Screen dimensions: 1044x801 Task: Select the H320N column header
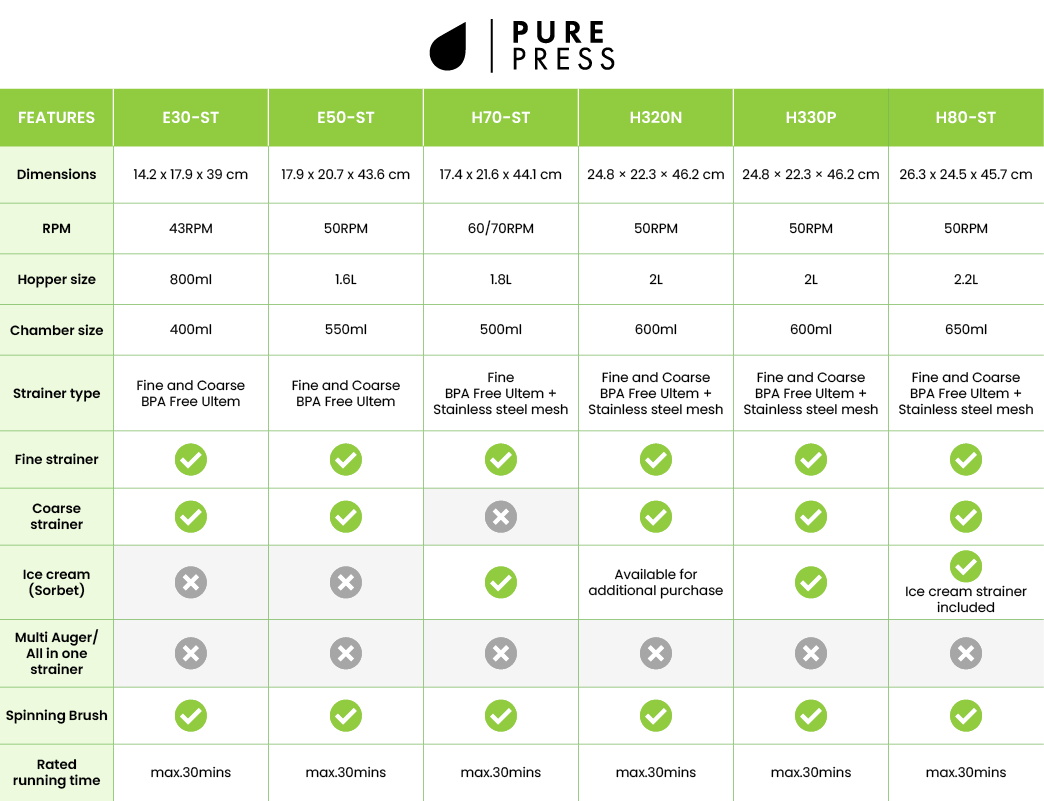point(656,118)
